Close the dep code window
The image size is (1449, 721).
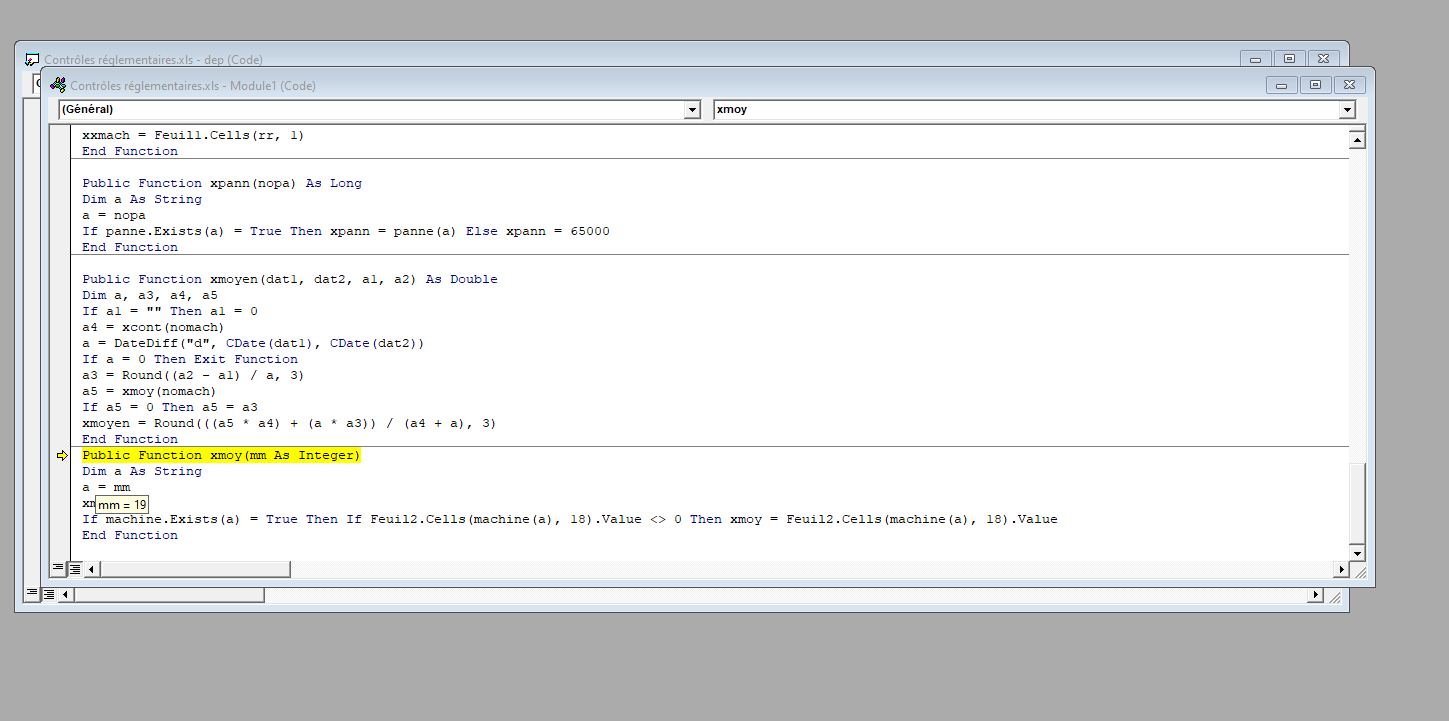[1324, 59]
